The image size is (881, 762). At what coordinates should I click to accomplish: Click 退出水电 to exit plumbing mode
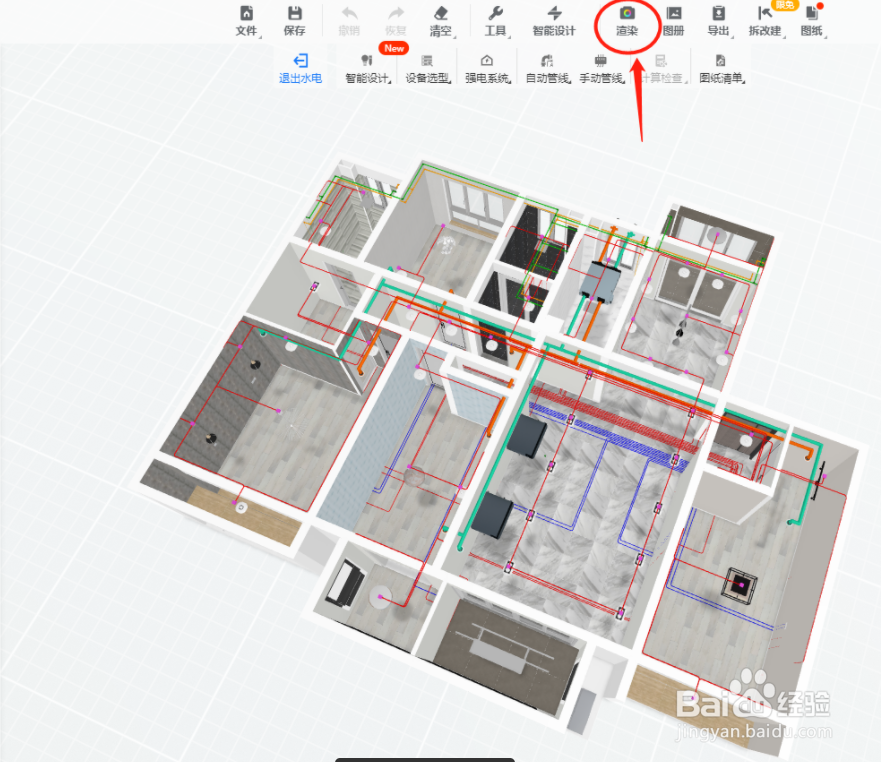pyautogui.click(x=301, y=69)
